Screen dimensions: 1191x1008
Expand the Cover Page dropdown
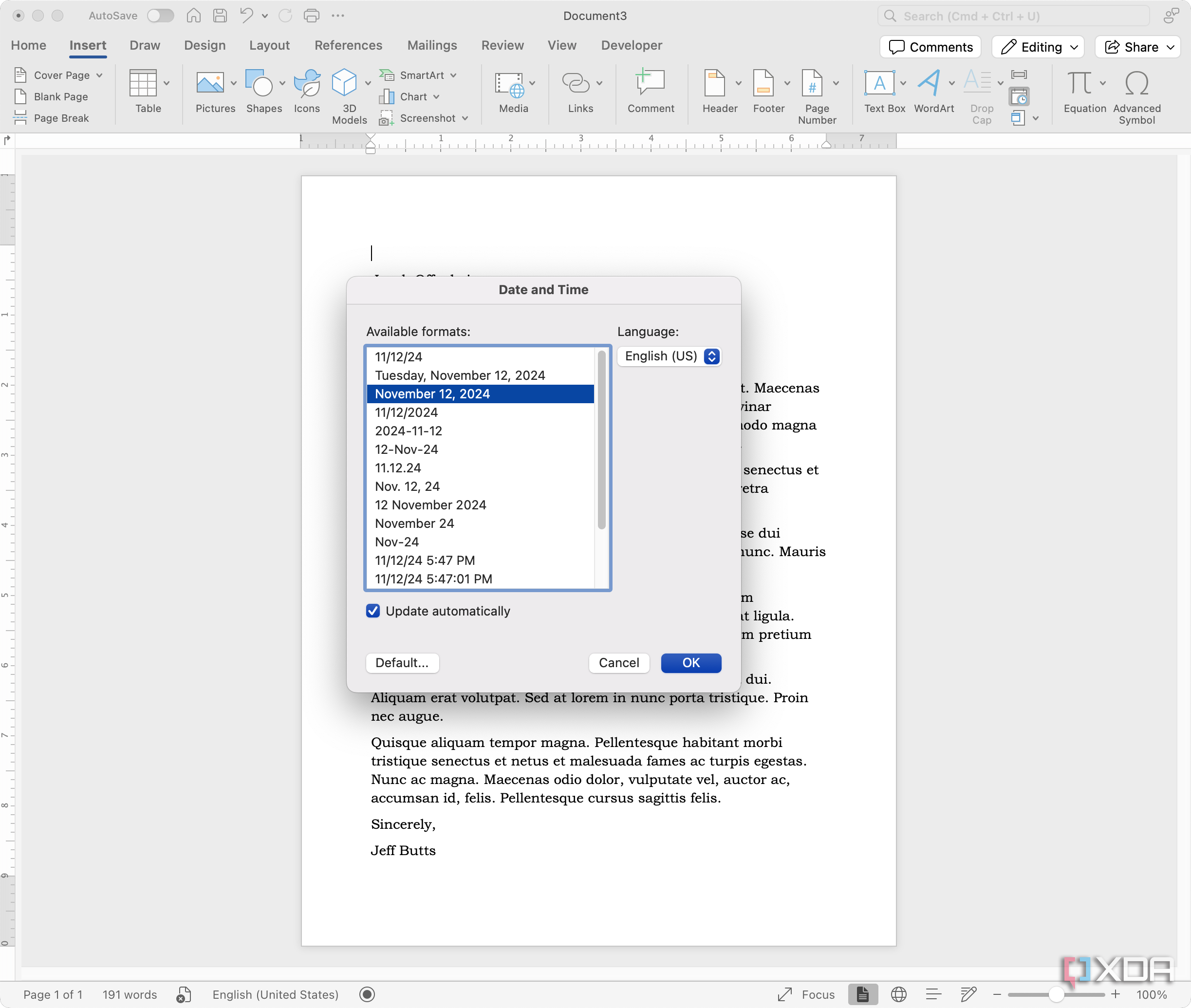99,75
